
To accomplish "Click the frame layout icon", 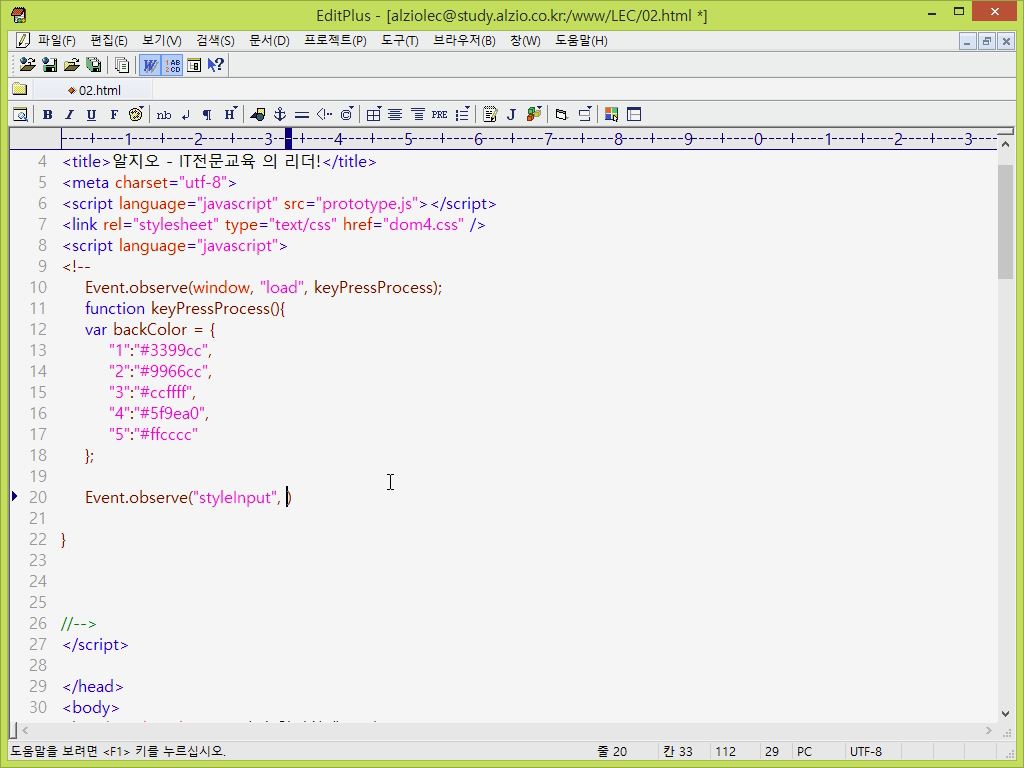I will (634, 115).
